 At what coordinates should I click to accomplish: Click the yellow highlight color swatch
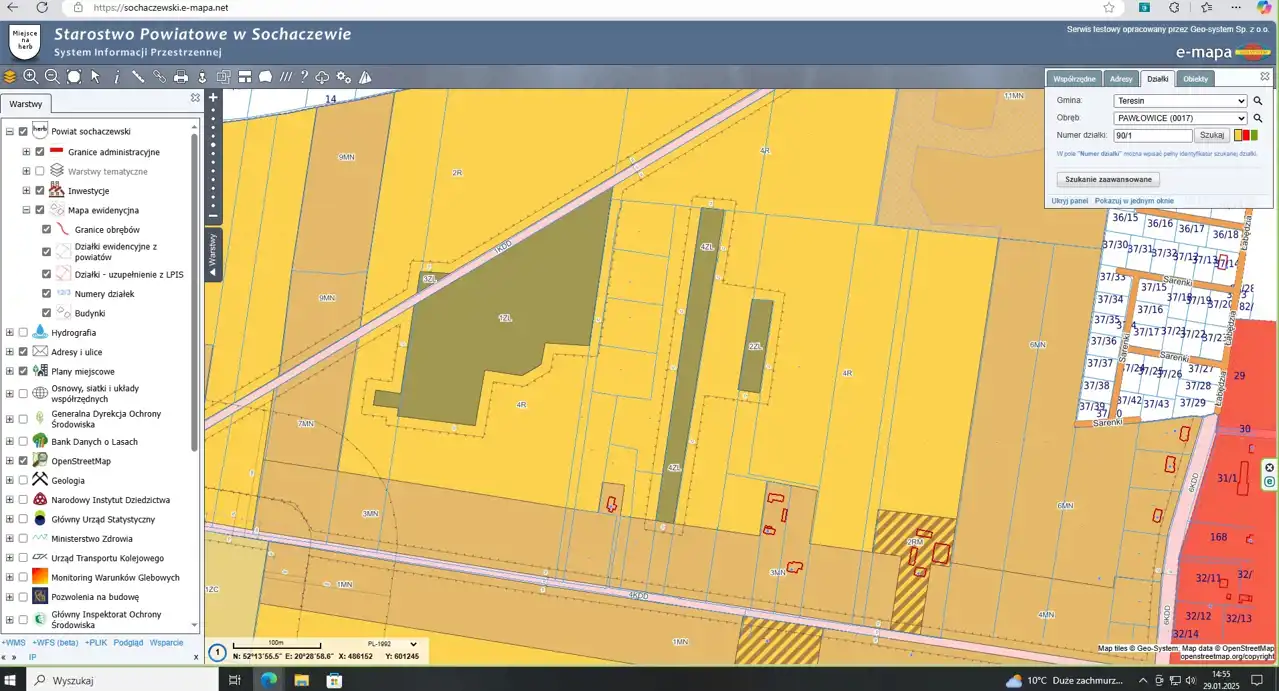1238,135
